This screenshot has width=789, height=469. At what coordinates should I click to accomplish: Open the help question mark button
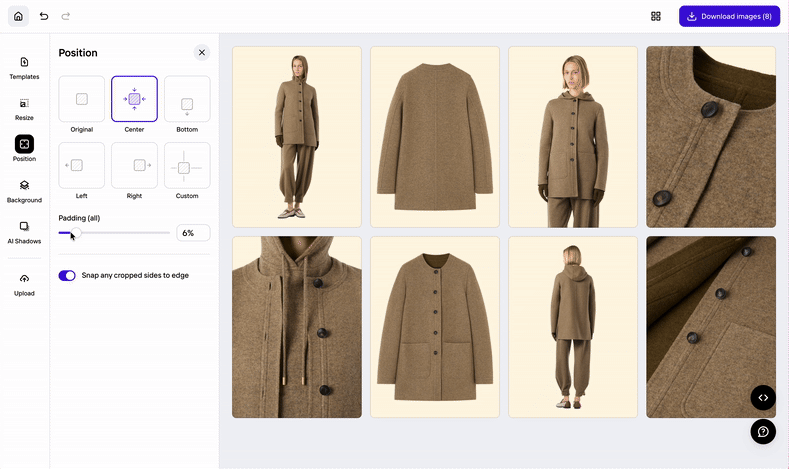click(763, 431)
